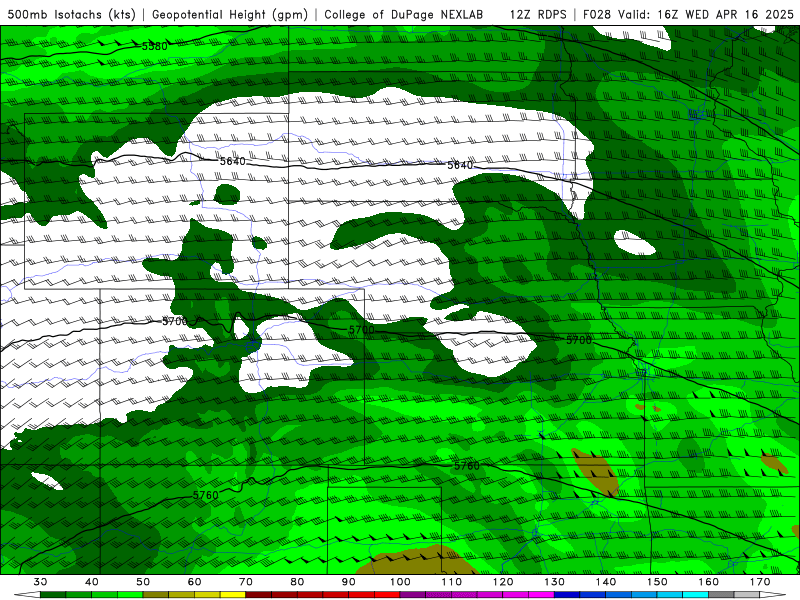Click the colorbar tick label 80

pos(297,582)
